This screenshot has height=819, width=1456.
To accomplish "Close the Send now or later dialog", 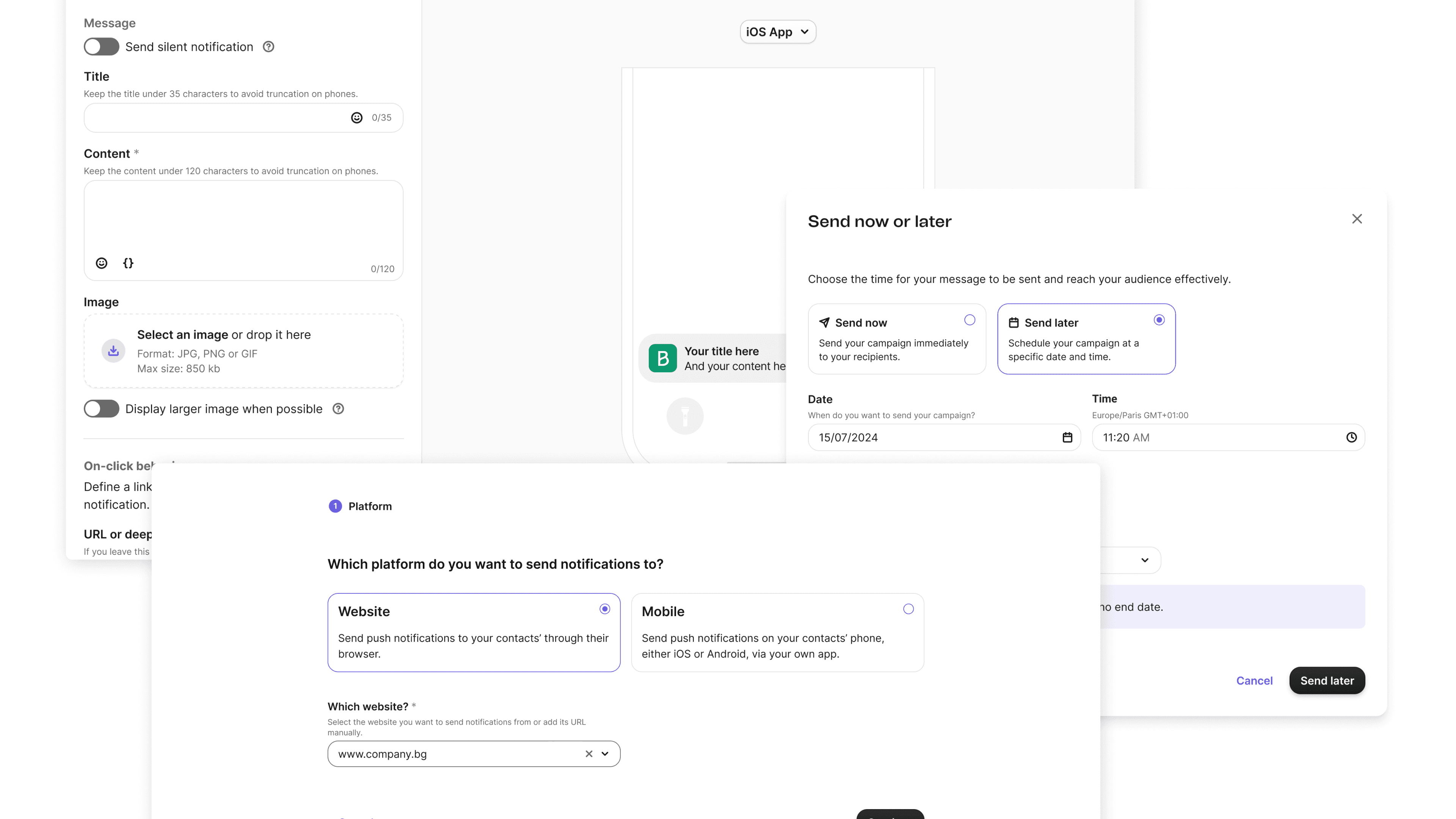I will pos(1357,219).
